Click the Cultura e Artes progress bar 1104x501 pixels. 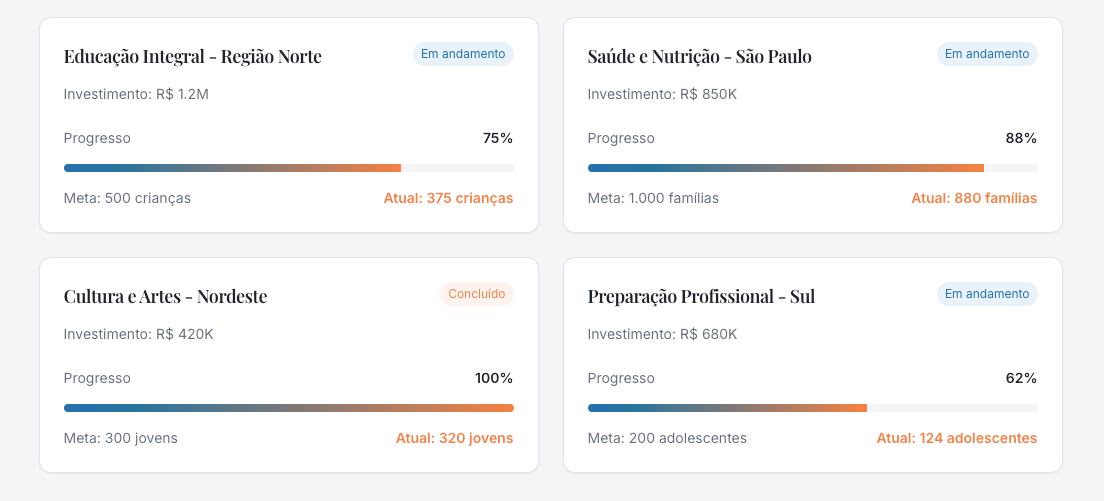click(288, 408)
